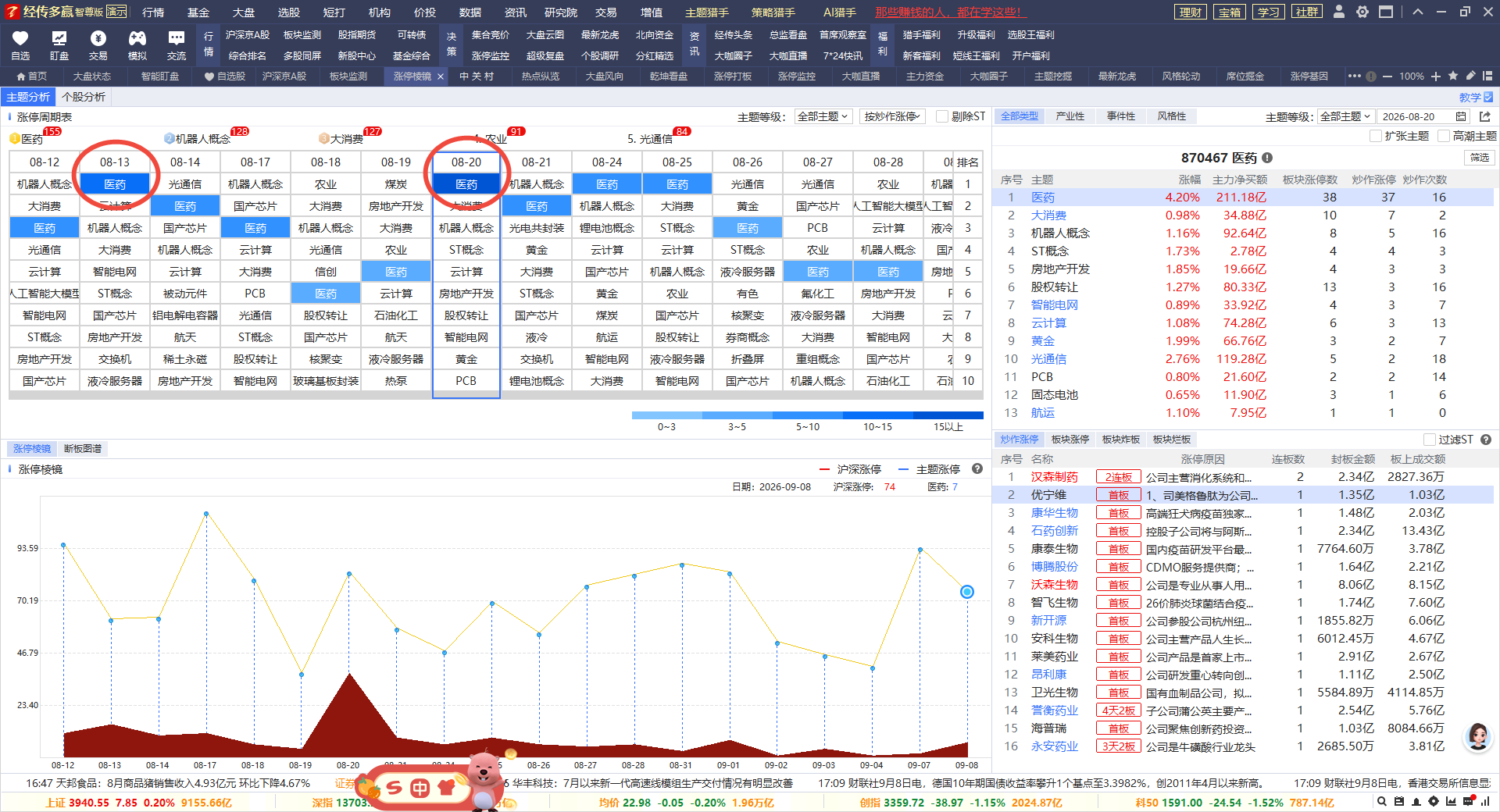Expand the 全部主题 dropdown in the left panel
The width and height of the screenshot is (1500, 812).
[823, 116]
